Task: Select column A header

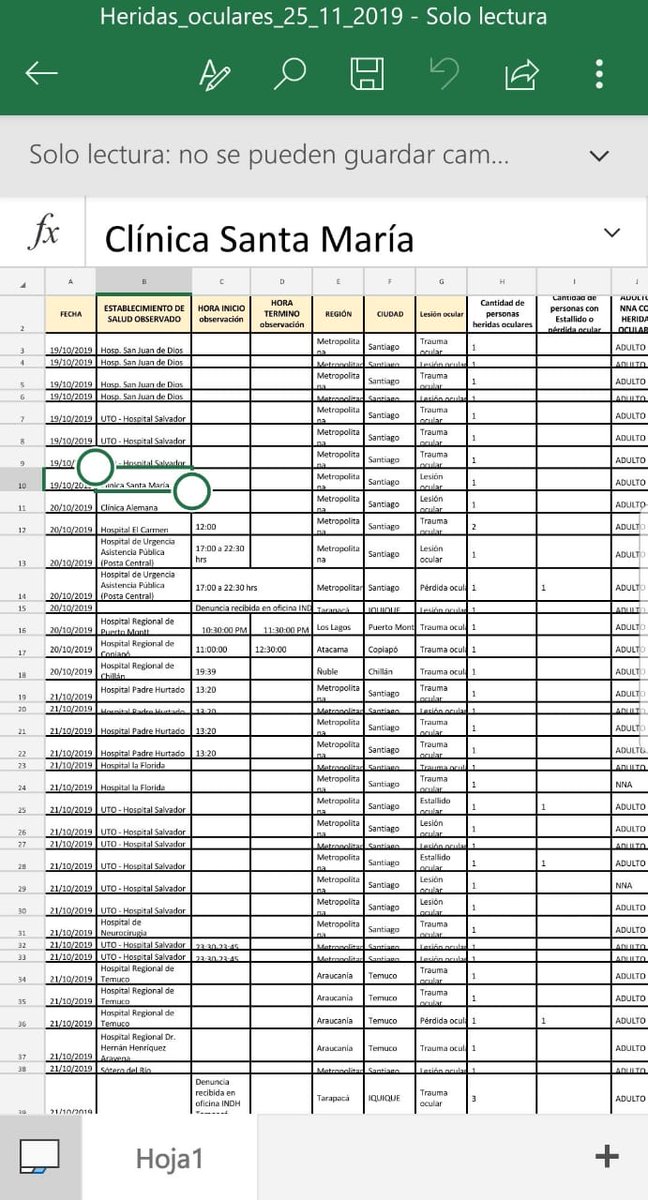Action: tap(70, 284)
